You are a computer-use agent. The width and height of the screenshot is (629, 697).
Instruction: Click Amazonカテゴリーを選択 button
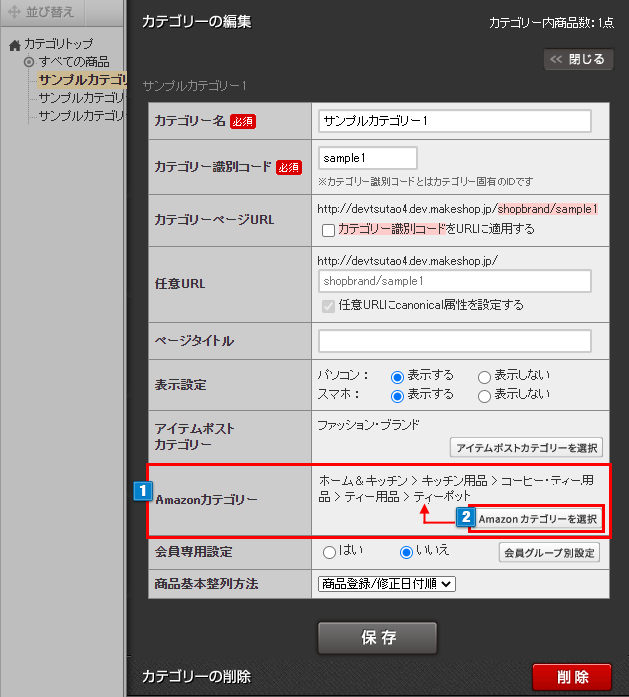tap(537, 519)
